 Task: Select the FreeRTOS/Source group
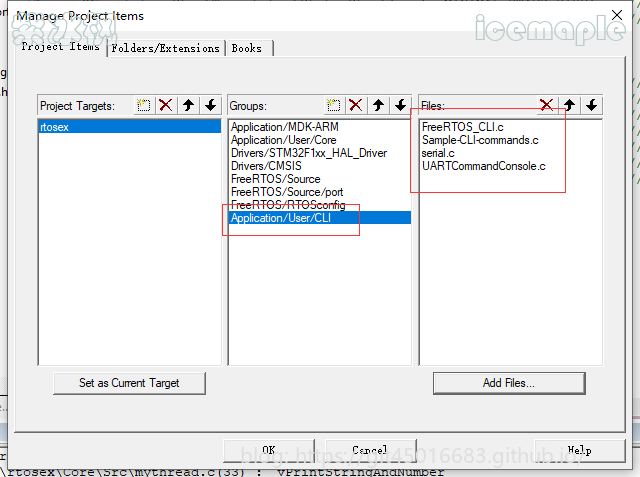[320, 179]
